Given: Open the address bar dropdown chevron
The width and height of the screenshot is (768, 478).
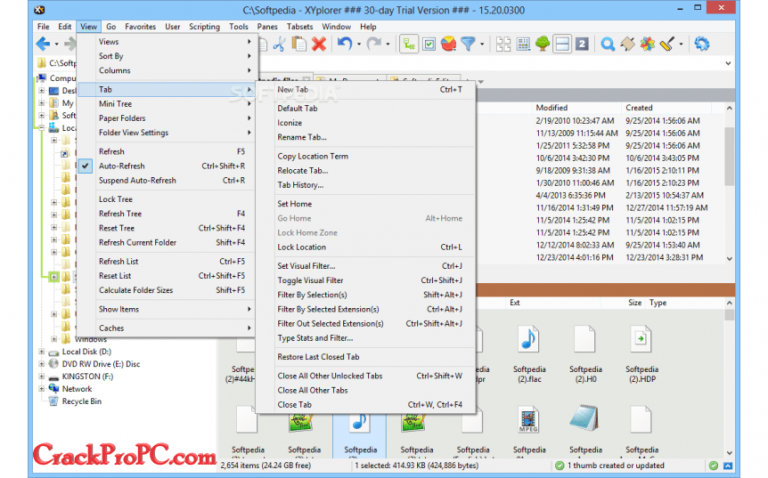Looking at the screenshot, I should tap(728, 63).
